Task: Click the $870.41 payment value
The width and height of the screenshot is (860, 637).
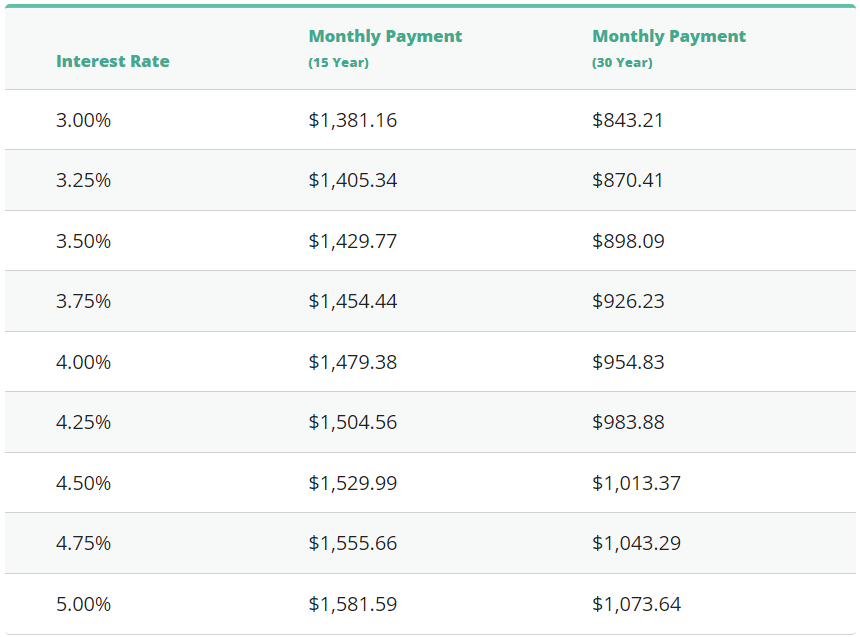Action: click(627, 181)
